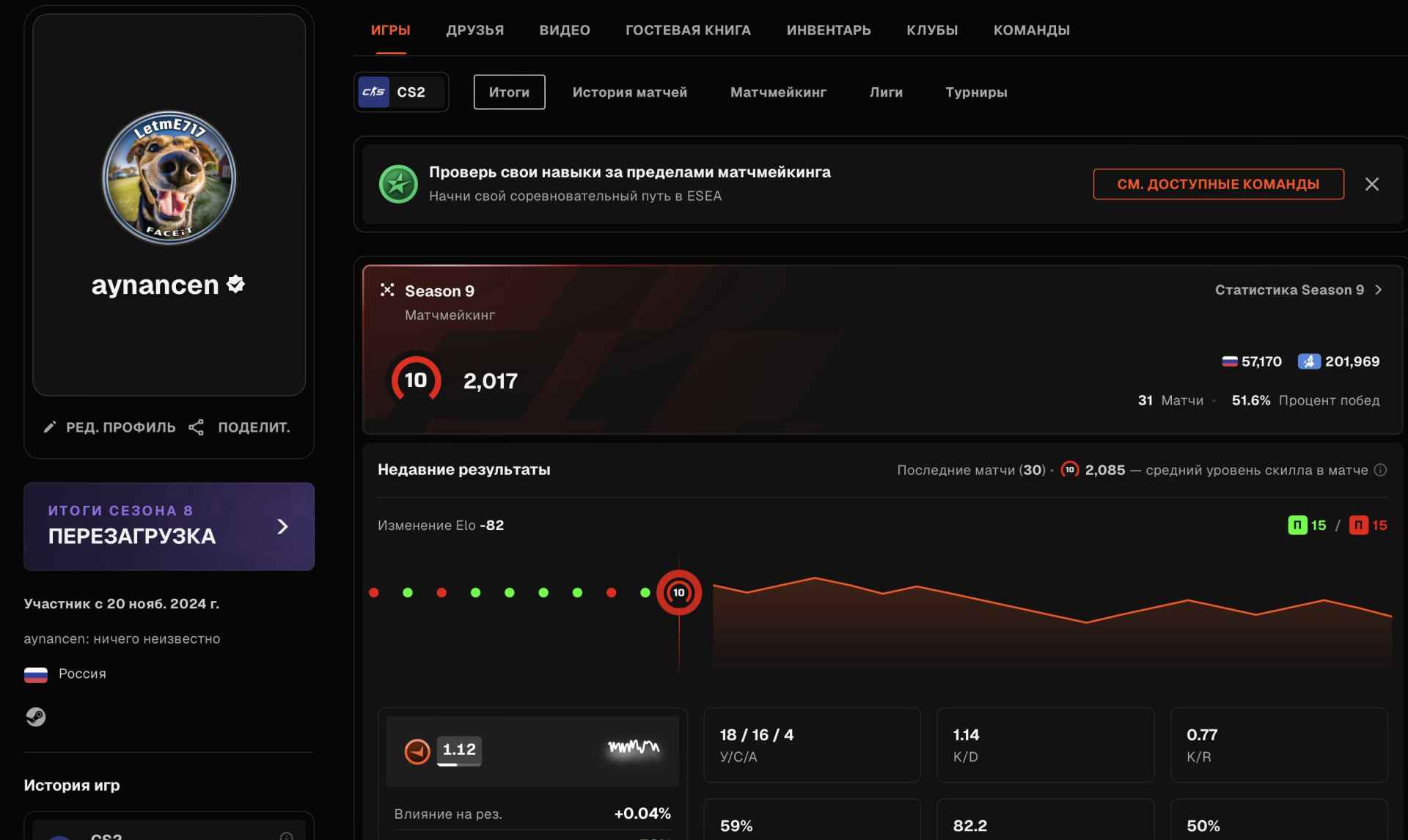Click the aynancen username

(x=155, y=284)
